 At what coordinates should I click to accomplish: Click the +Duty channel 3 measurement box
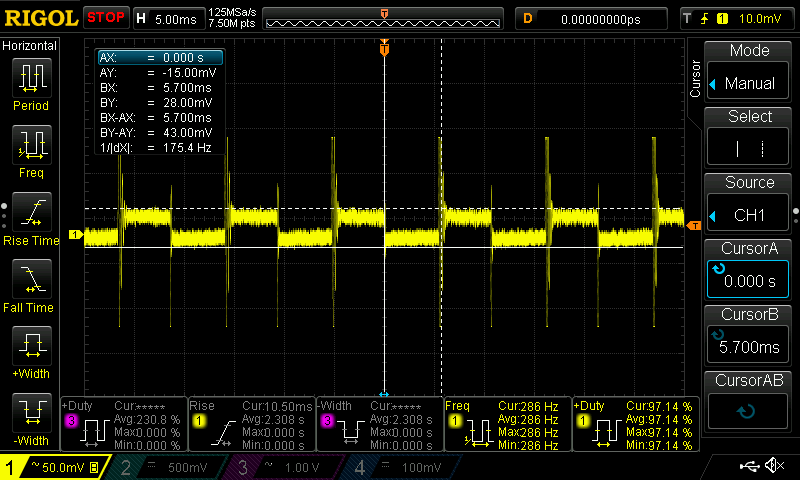123,424
